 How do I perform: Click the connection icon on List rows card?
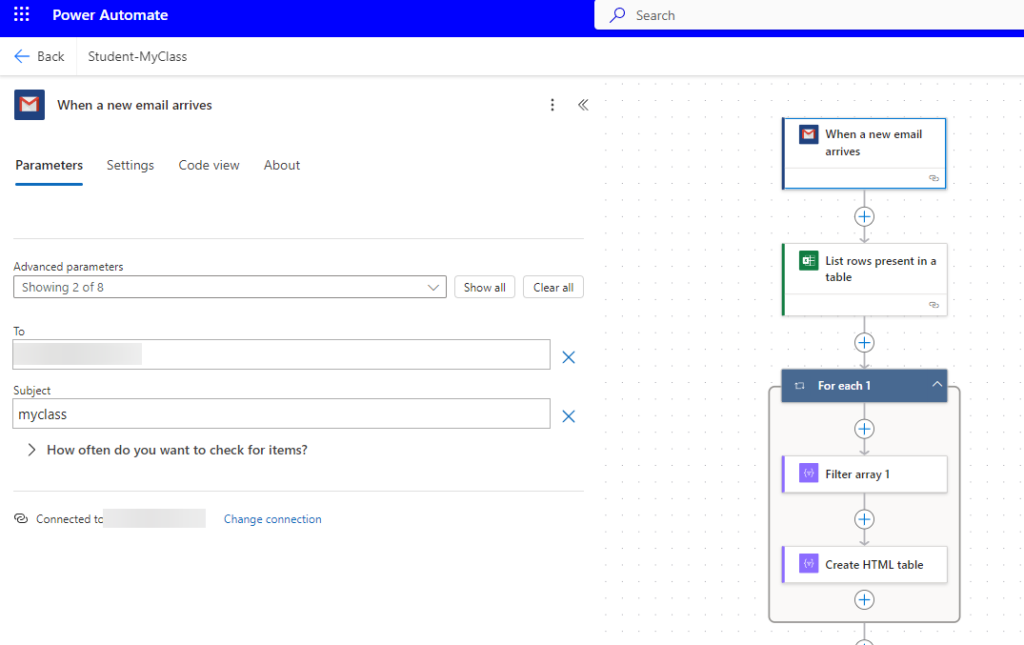[934, 305]
